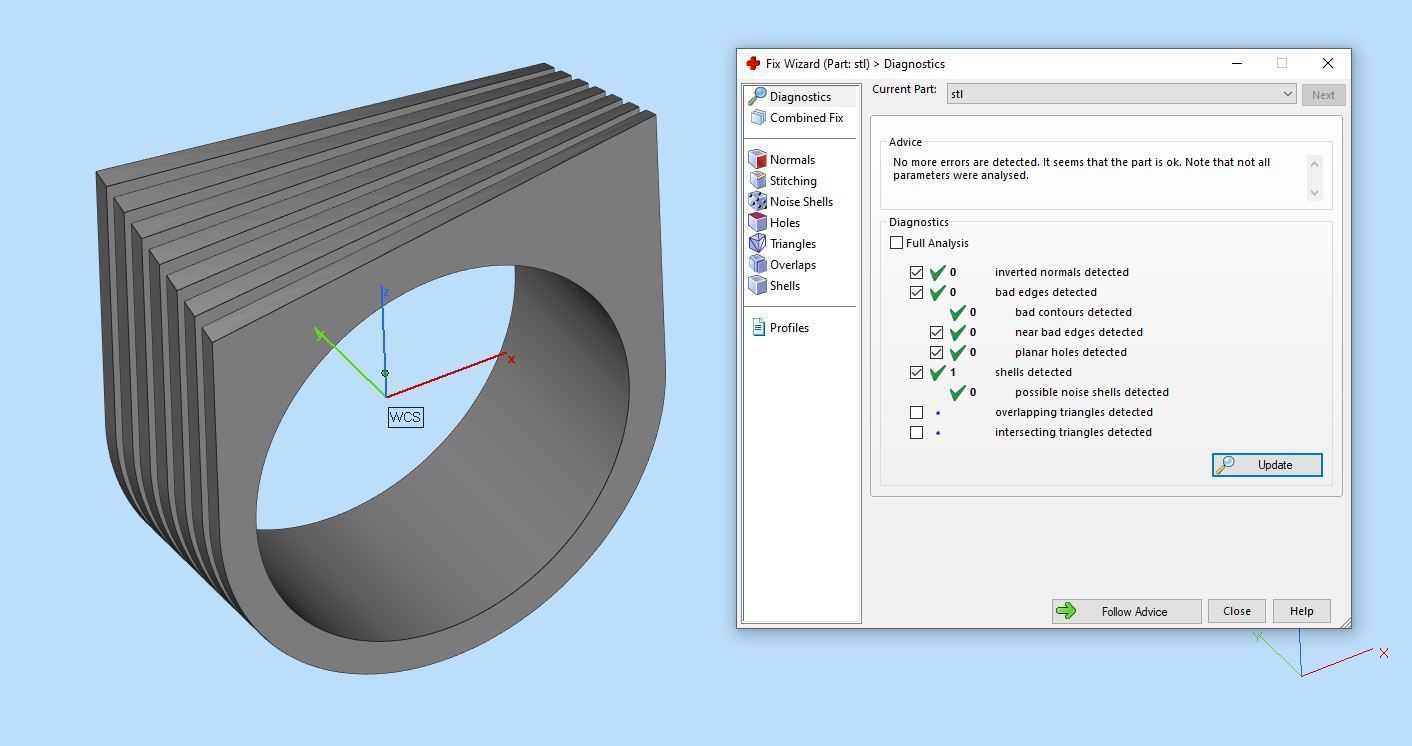Enable intersecting triangles detected checkbox
This screenshot has height=746, width=1412.
916,432
